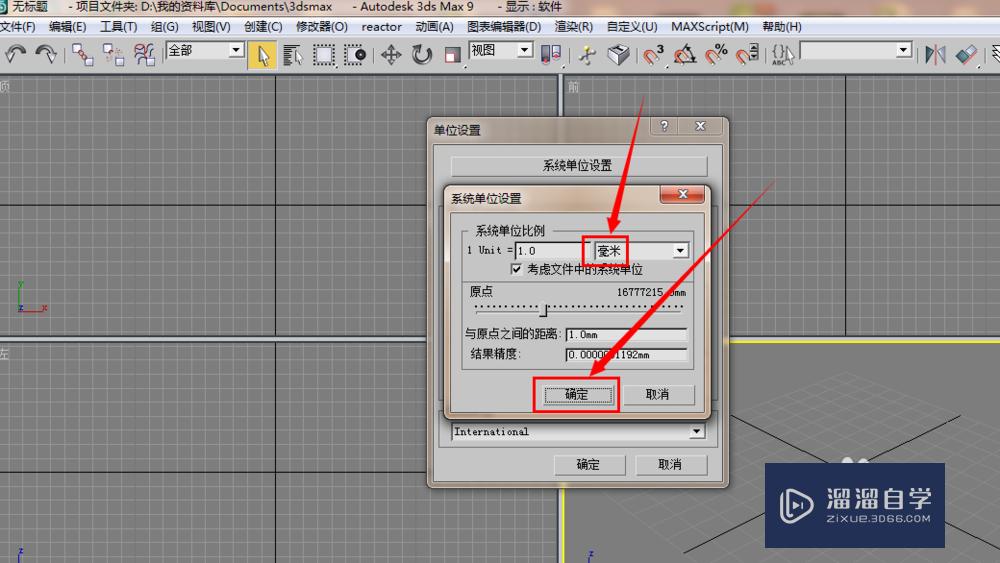Open the 图表编辑器(D) menu
1000x563 pixels.
tap(504, 27)
